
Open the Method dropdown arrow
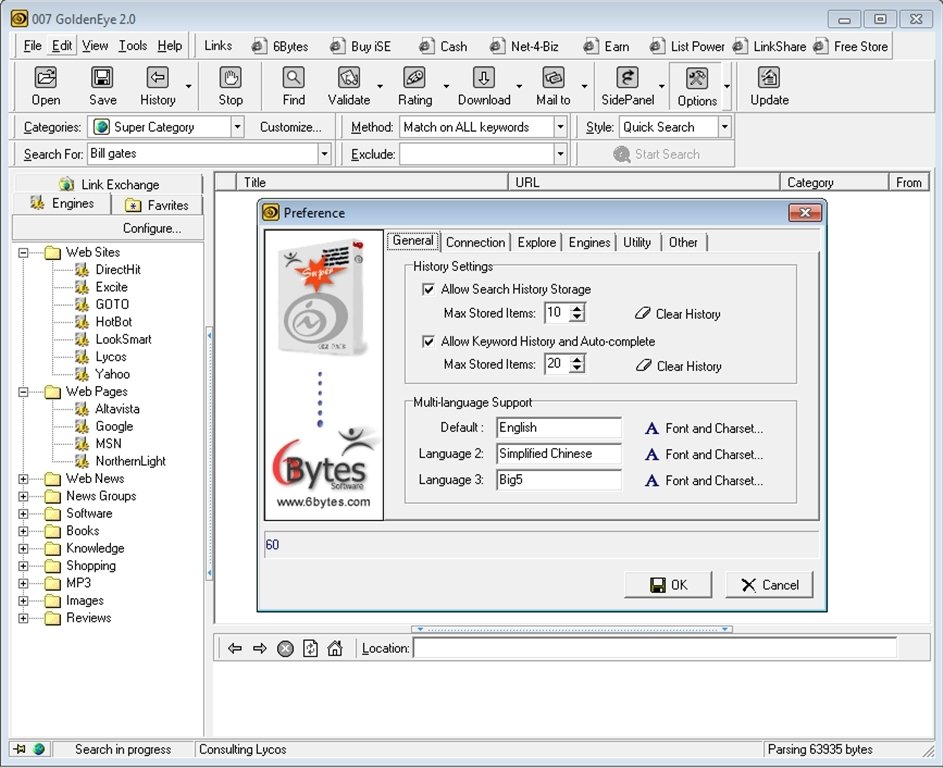click(561, 127)
